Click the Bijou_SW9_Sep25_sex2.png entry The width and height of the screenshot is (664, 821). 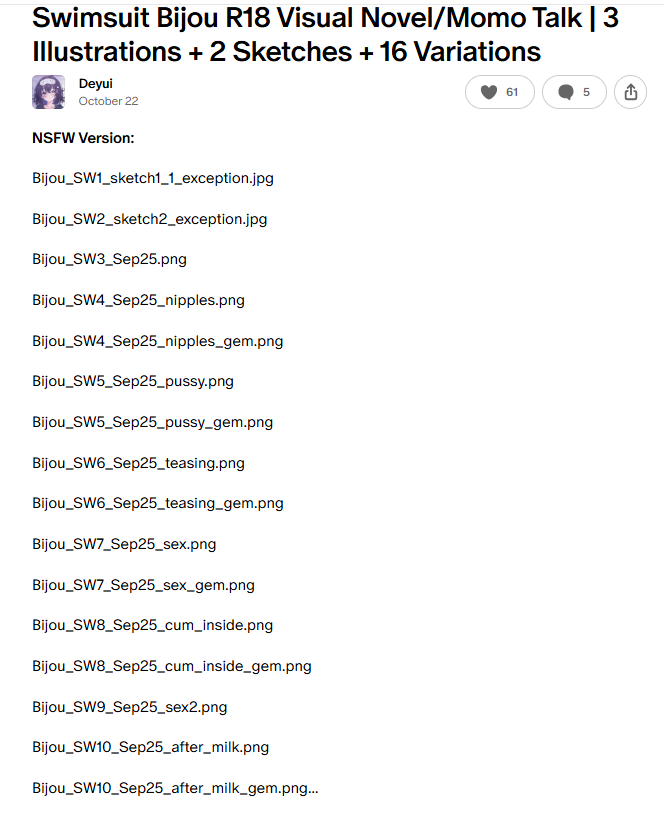pos(129,707)
